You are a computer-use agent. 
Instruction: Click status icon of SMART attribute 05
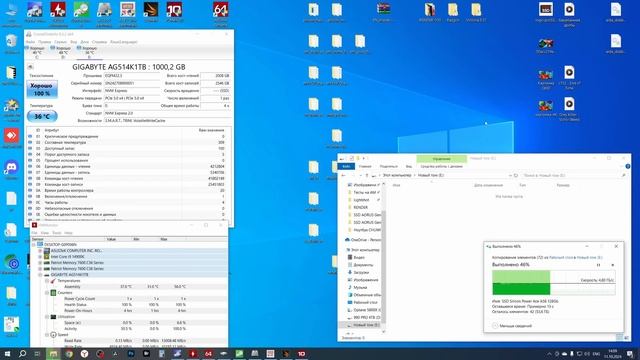point(30,160)
